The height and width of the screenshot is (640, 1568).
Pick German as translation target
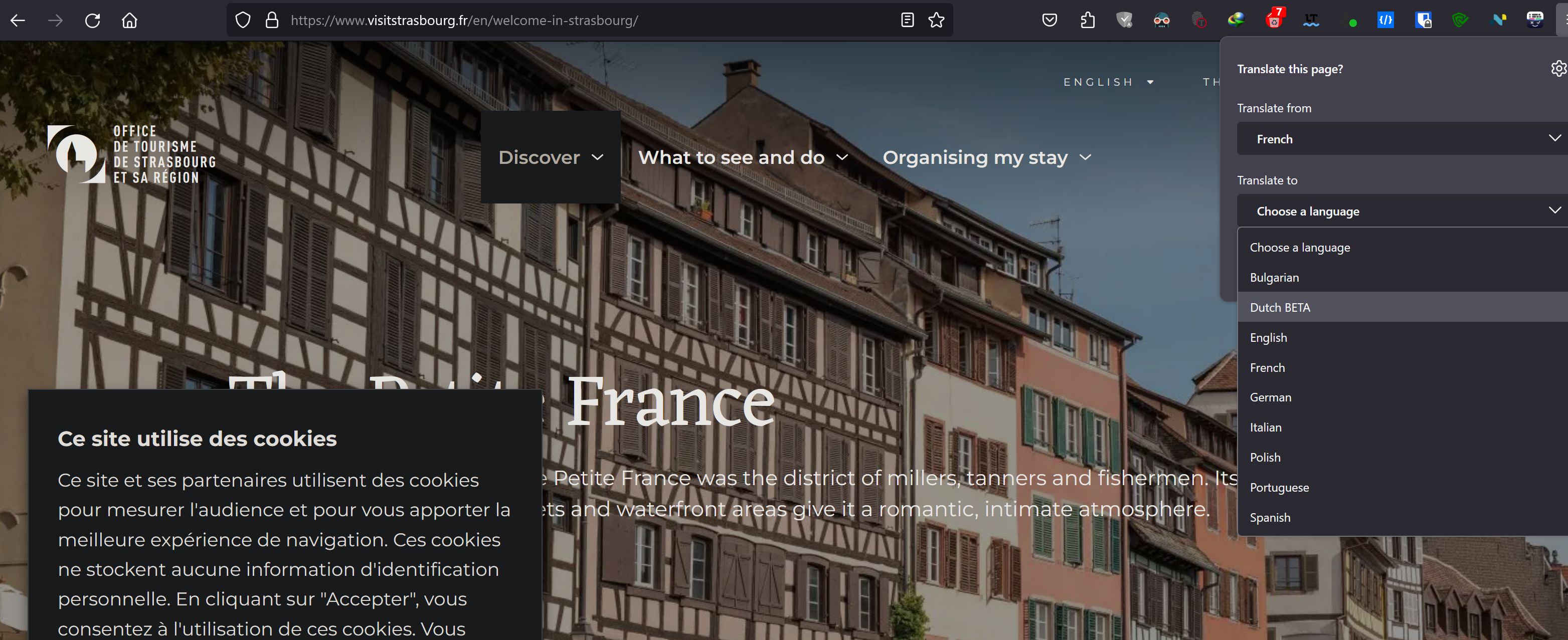click(1270, 397)
